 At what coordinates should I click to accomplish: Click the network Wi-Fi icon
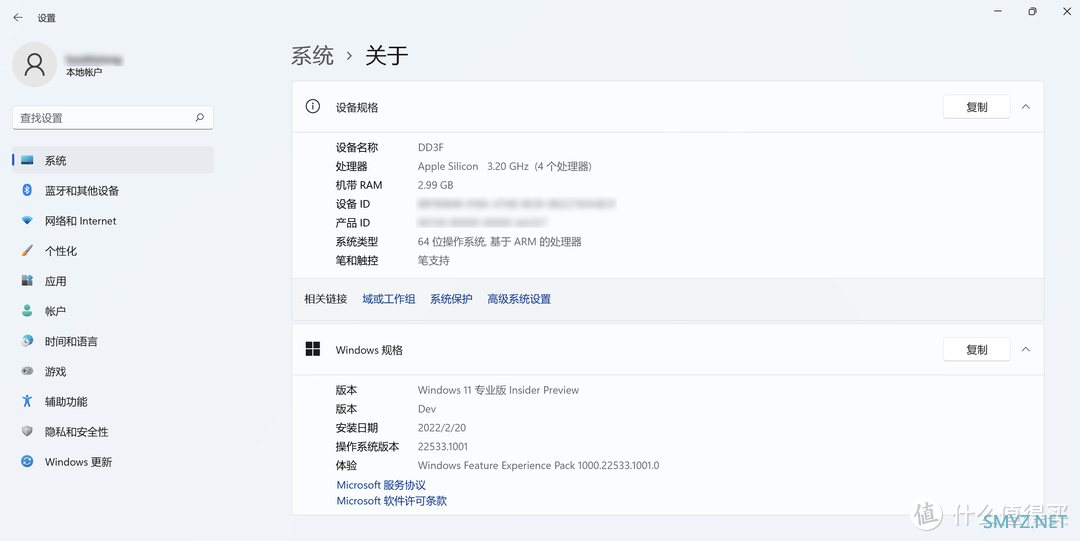(27, 221)
